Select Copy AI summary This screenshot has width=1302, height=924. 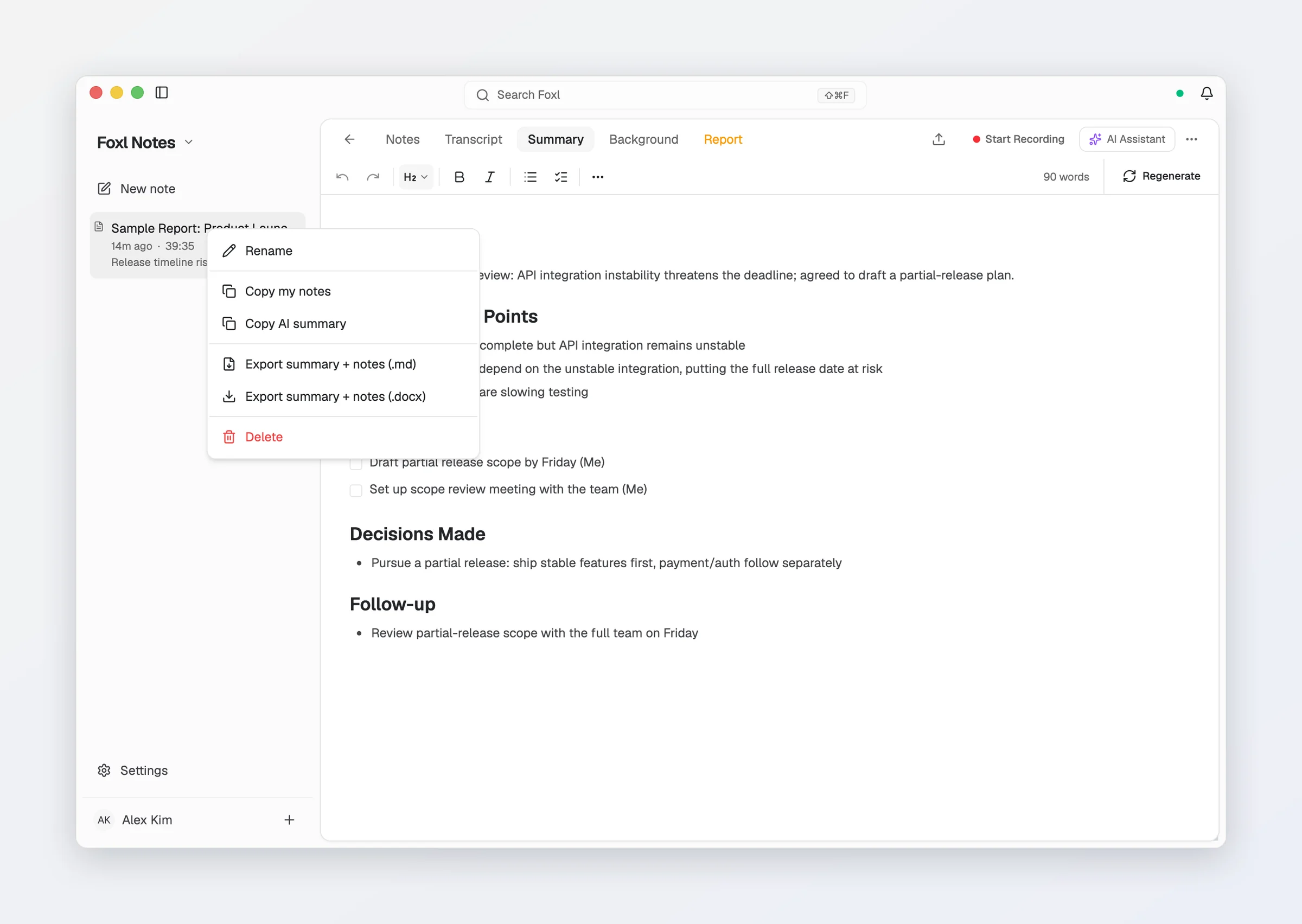coord(344,324)
